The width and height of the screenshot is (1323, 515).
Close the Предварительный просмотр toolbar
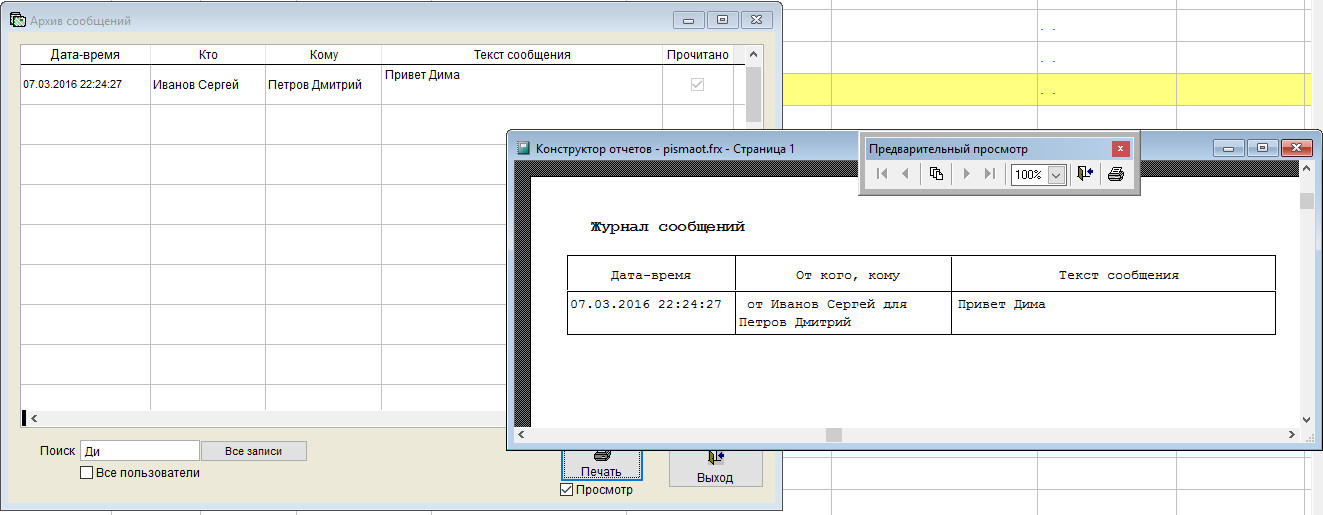1121,149
